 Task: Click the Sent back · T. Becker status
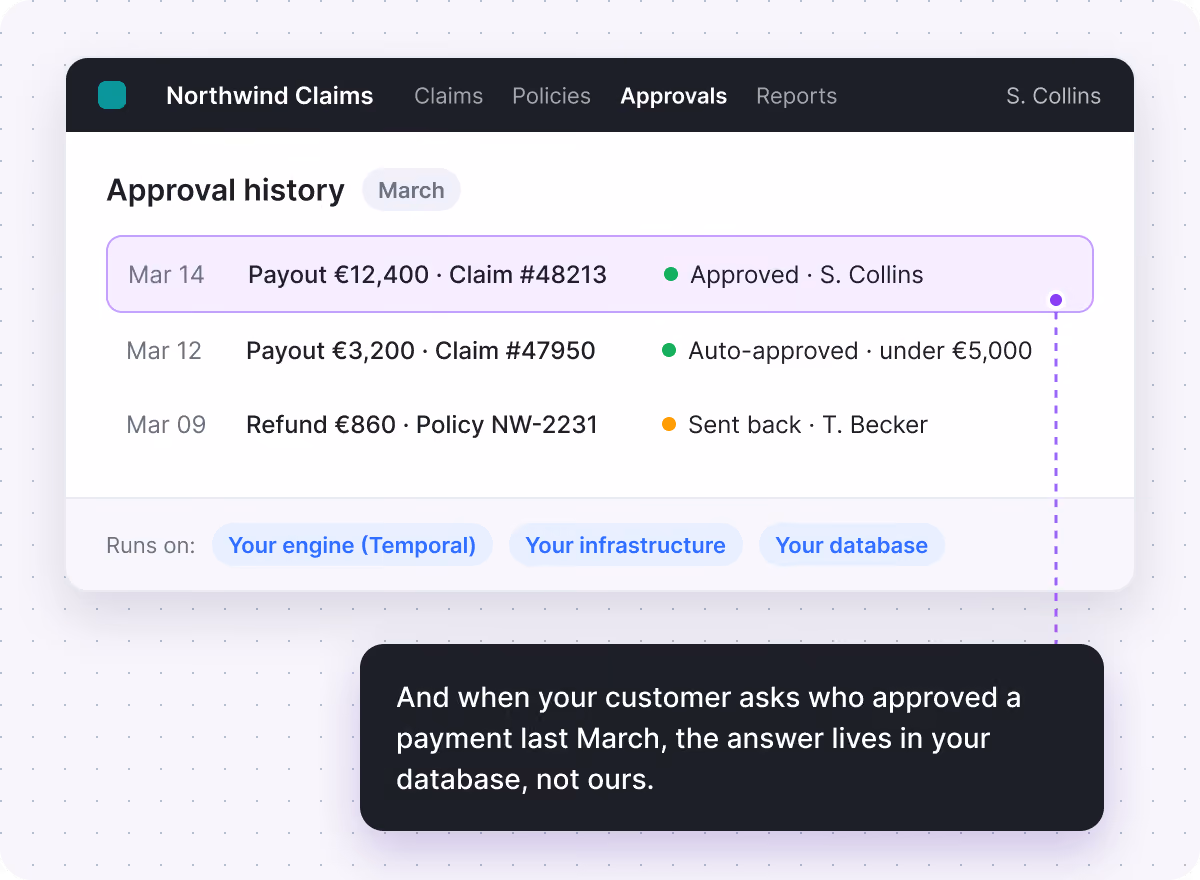808,425
